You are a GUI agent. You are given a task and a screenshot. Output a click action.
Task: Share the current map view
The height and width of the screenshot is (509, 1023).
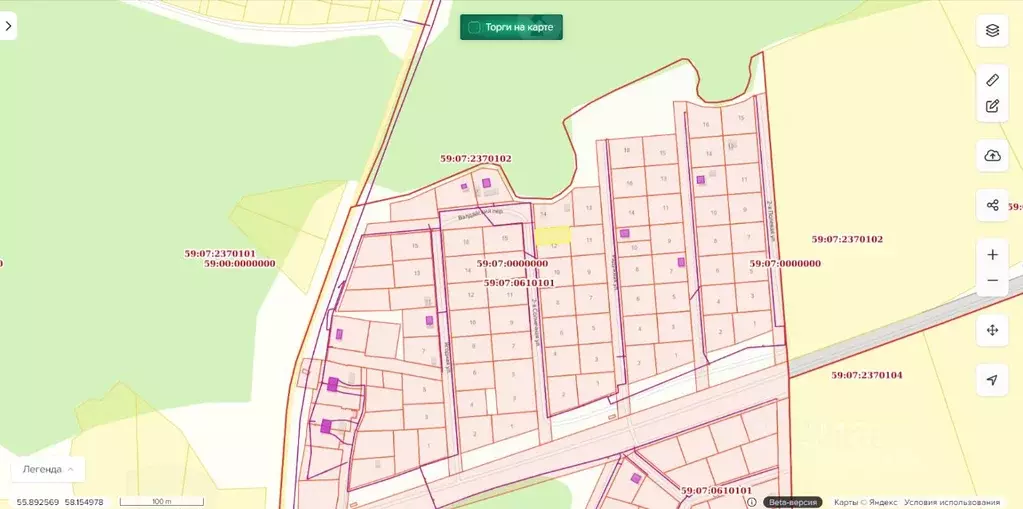[x=992, y=205]
